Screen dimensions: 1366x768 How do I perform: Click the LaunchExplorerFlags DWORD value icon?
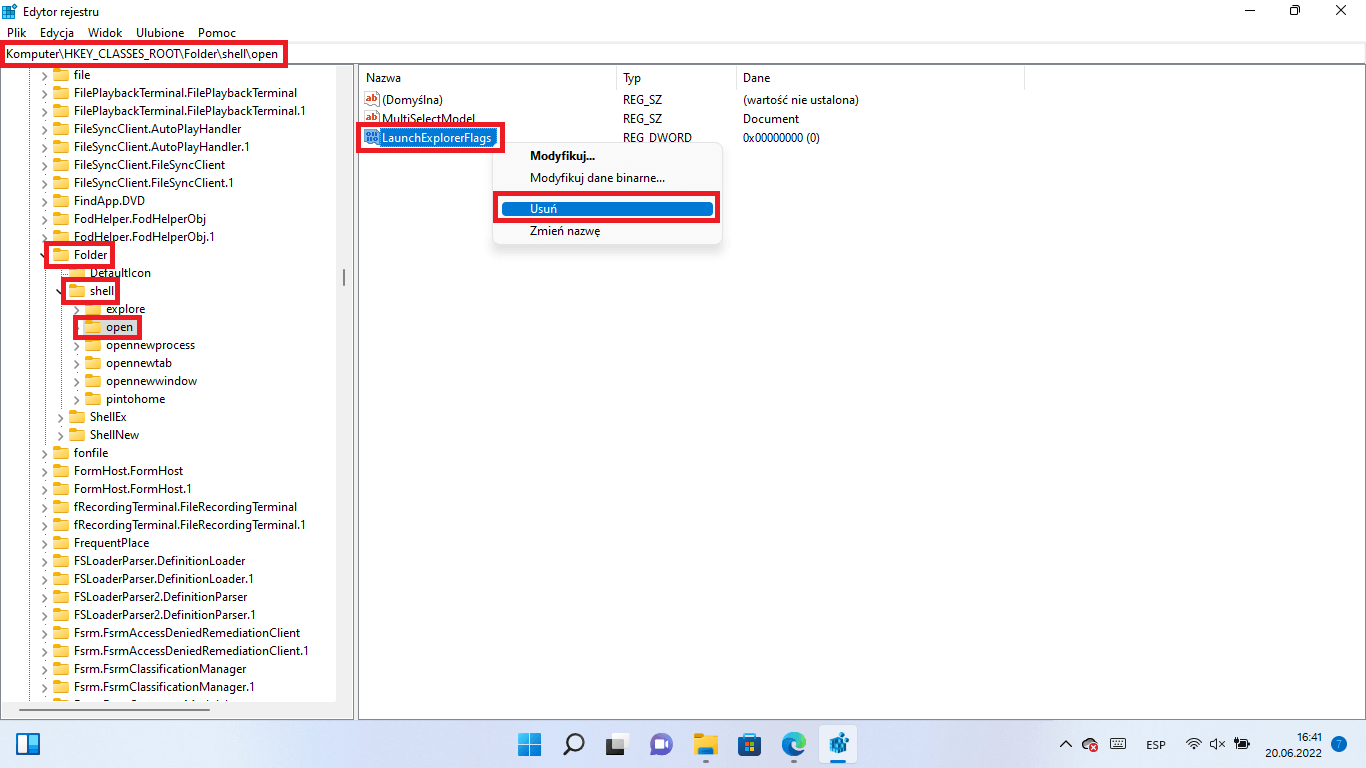tap(372, 137)
